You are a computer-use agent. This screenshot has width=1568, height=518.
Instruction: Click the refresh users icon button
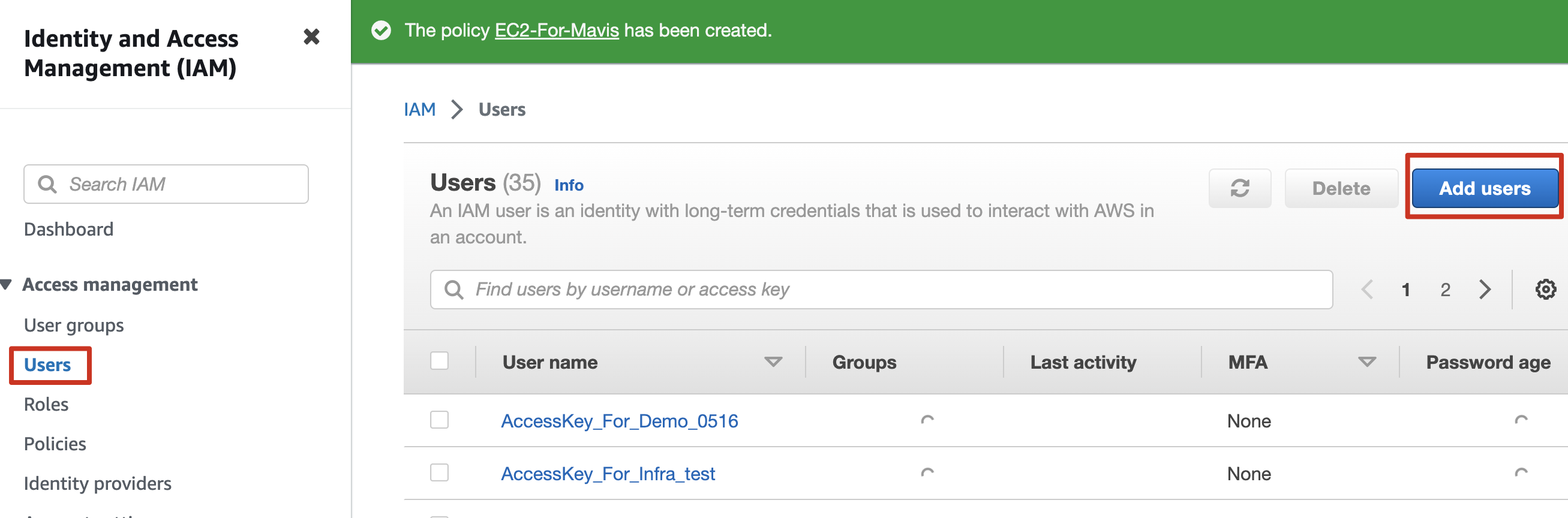(1239, 188)
